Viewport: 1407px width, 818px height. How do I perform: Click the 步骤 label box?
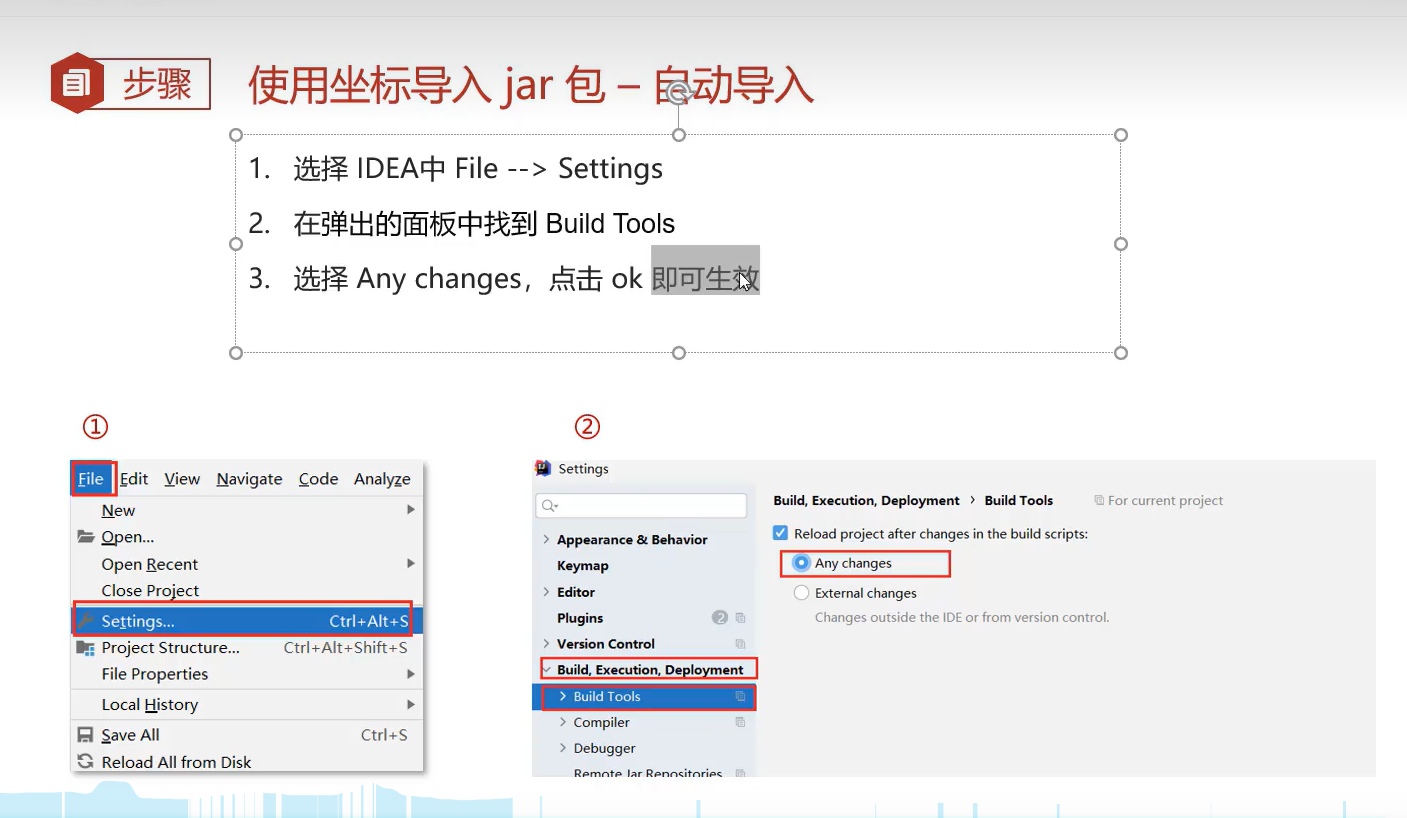pyautogui.click(x=157, y=84)
